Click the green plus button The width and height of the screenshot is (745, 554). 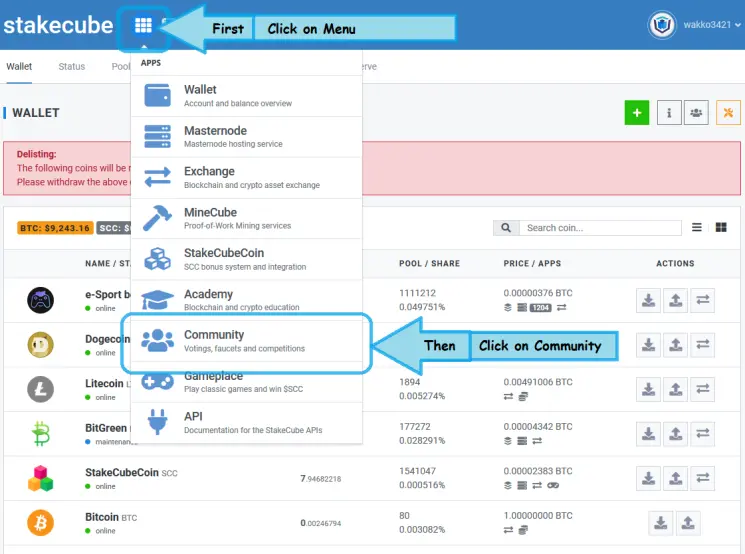637,113
